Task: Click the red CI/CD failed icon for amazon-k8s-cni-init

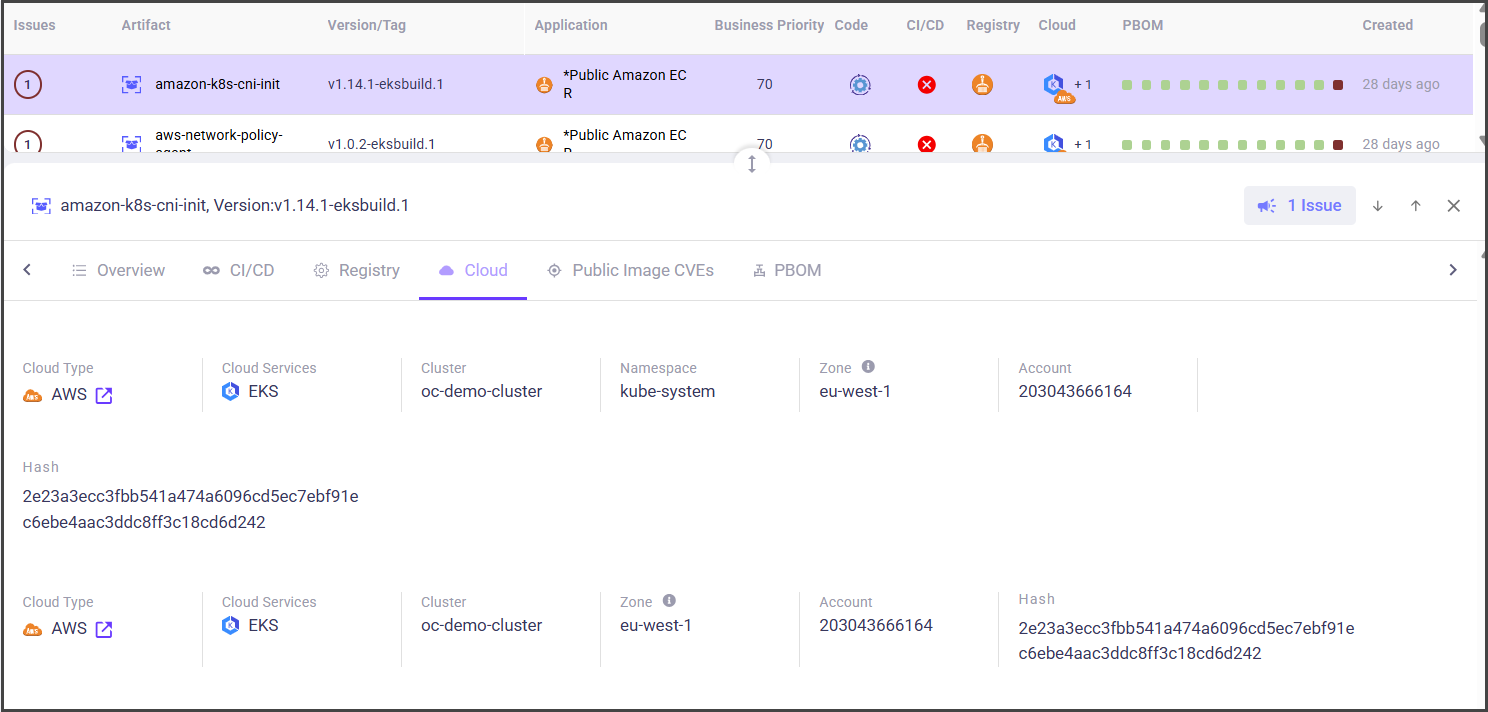Action: click(926, 85)
